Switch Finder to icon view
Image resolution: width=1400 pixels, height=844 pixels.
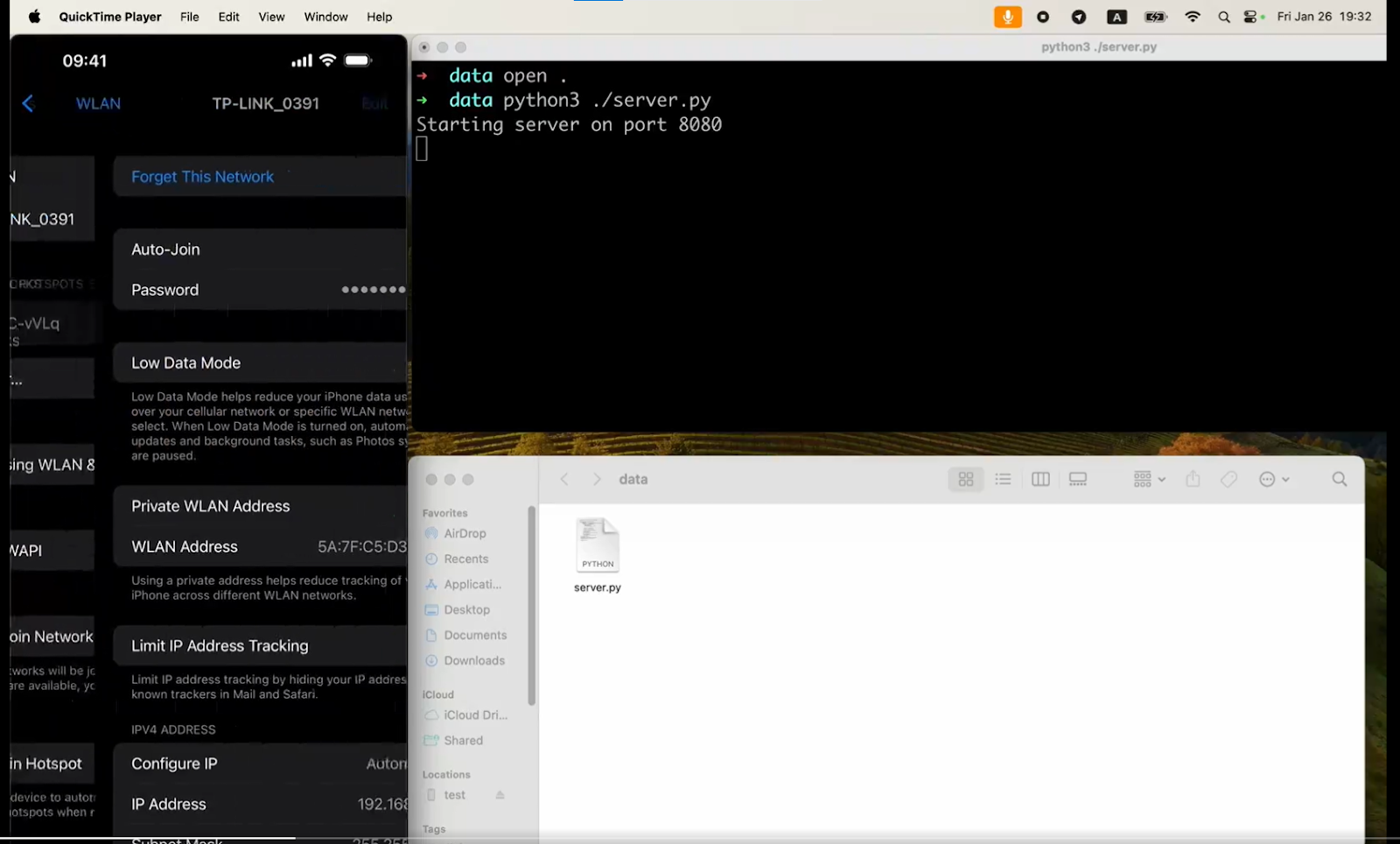tap(966, 479)
